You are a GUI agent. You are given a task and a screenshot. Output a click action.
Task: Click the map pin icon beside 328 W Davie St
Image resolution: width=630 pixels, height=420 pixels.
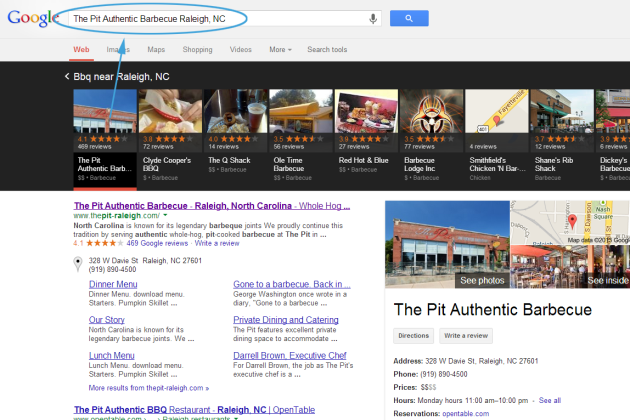click(78, 264)
